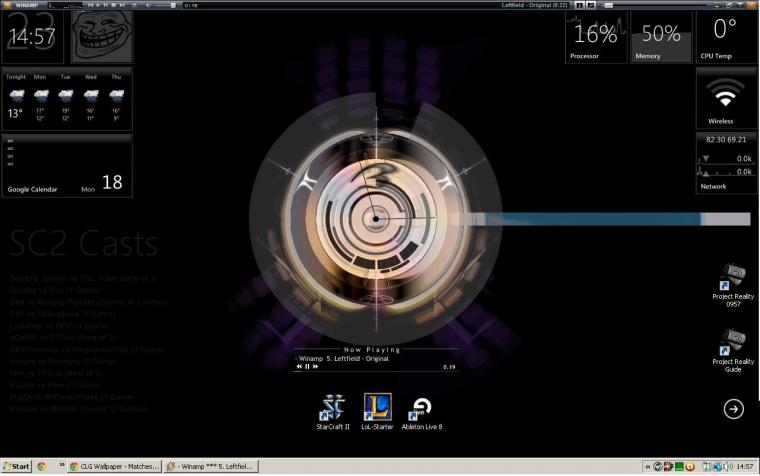Viewport: 760px width, 476px height.
Task: Click the orange round tray icon
Action: pos(690,467)
